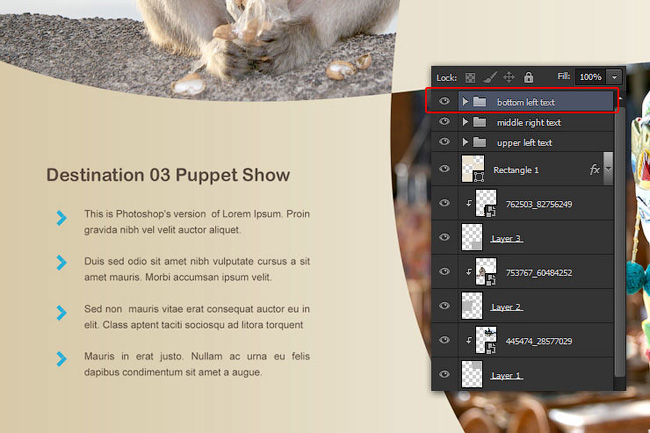Image resolution: width=650 pixels, height=433 pixels.
Task: Click the 'Layer 1' name
Action: [506, 375]
